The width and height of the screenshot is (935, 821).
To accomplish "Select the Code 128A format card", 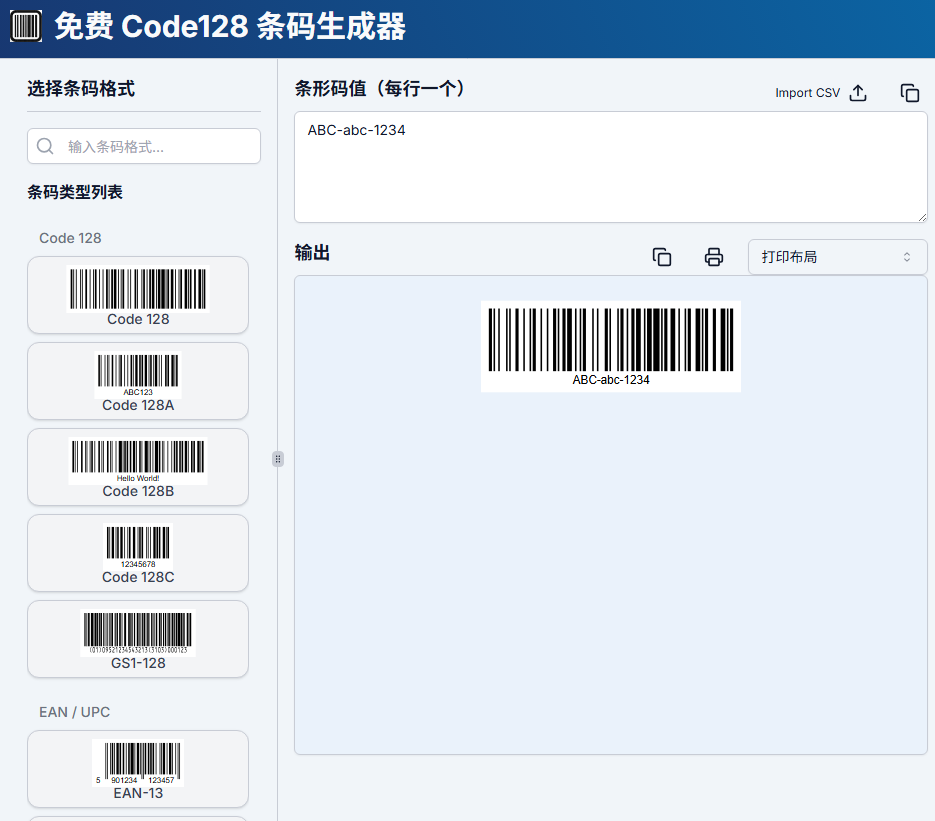I will point(138,381).
